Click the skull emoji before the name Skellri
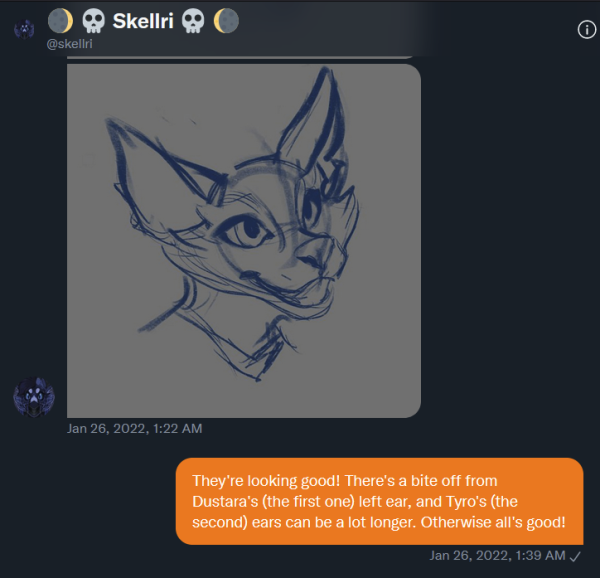 (93, 21)
